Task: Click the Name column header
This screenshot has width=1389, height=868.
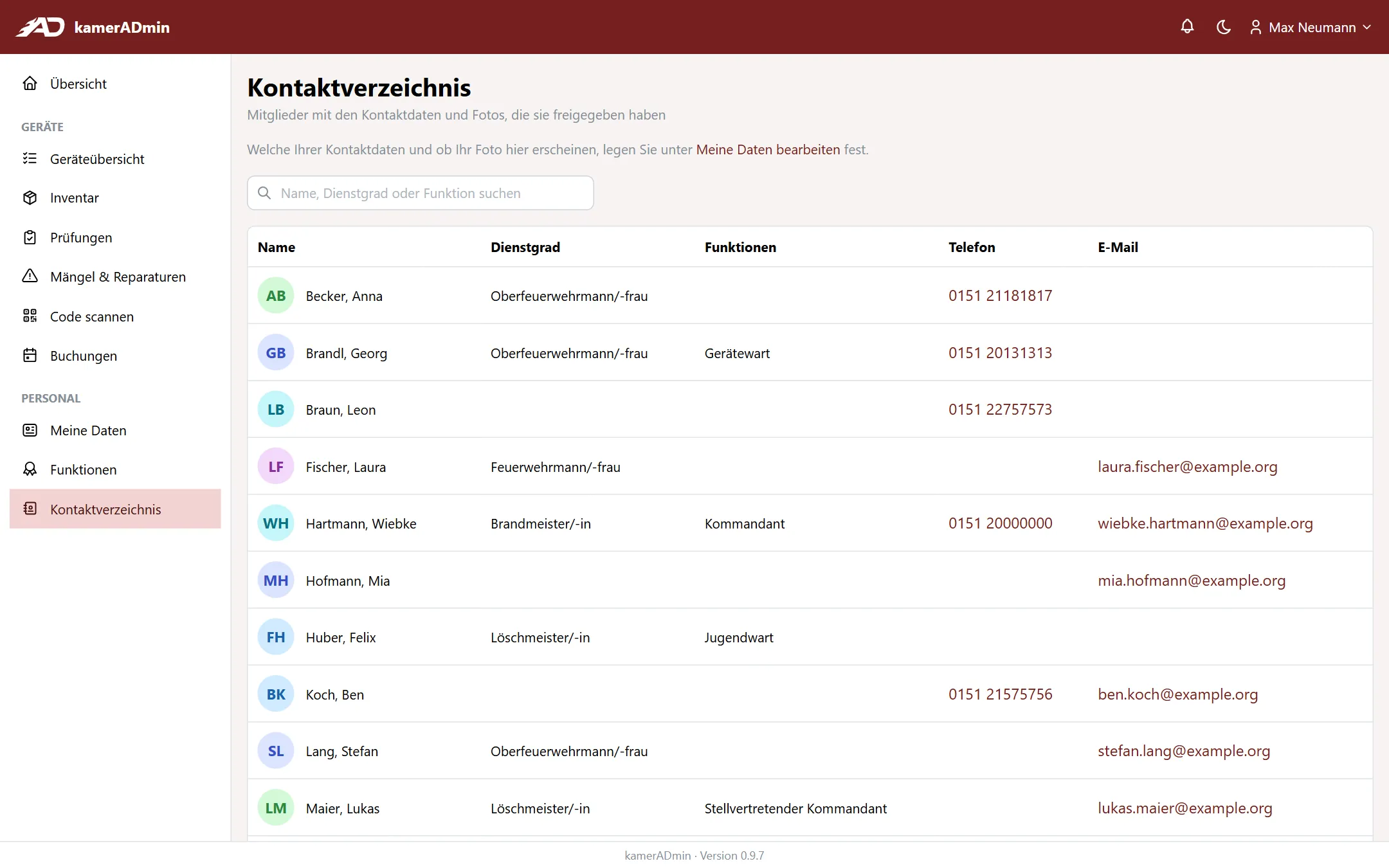Action: [277, 247]
